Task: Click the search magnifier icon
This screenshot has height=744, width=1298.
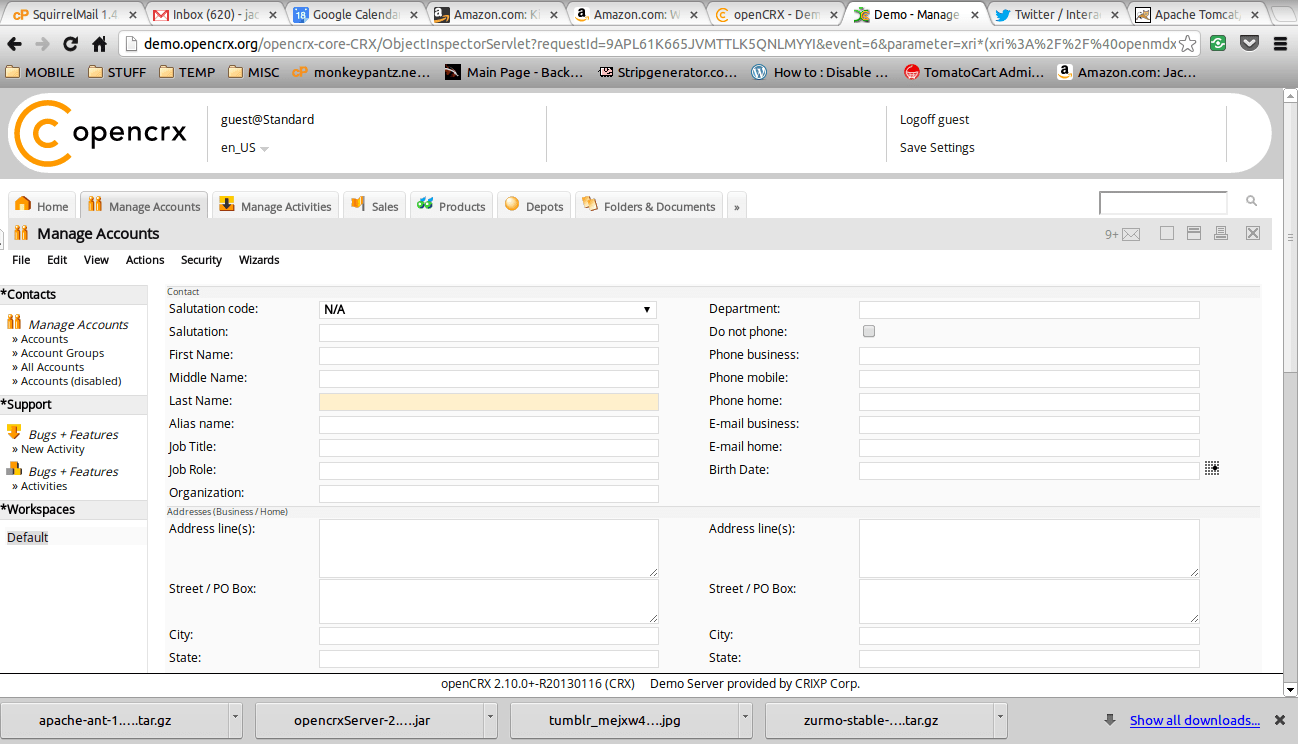Action: click(1251, 202)
